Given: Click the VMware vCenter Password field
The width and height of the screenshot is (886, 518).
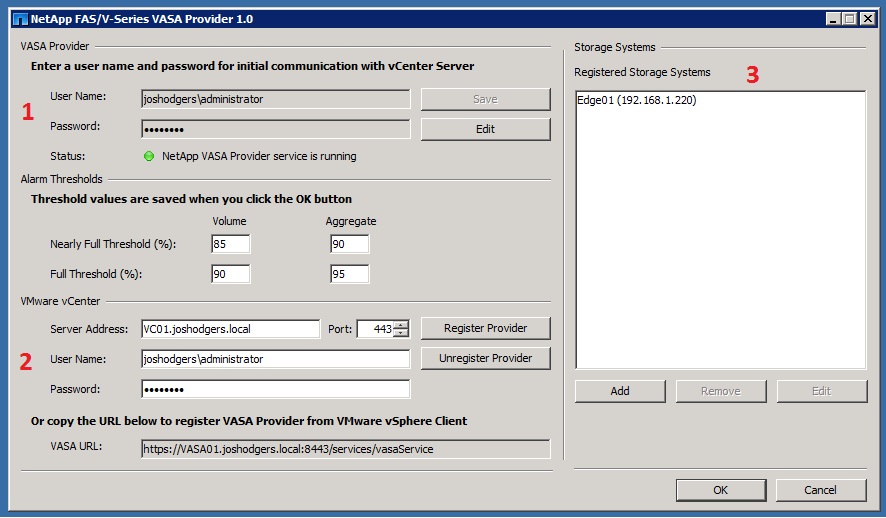Looking at the screenshot, I should point(275,389).
